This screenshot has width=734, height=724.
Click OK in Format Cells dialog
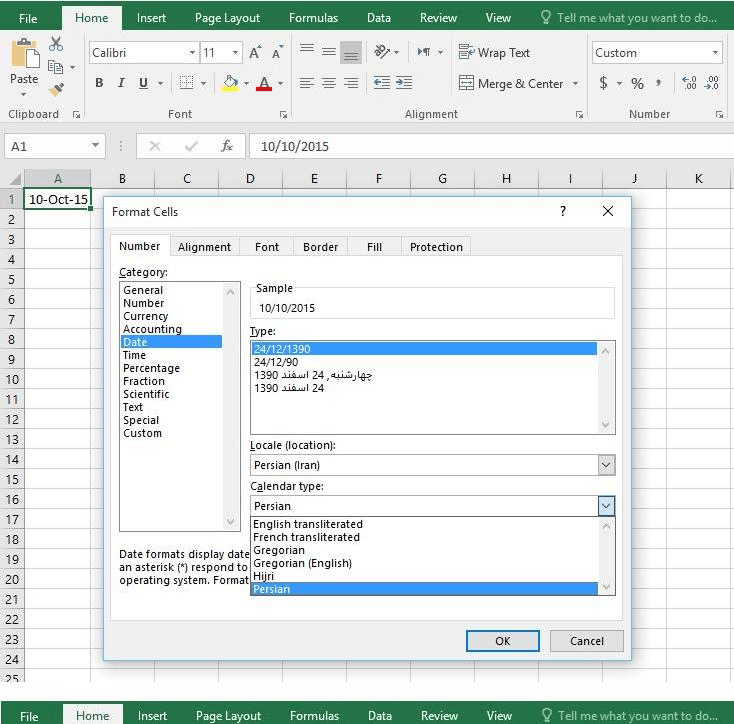click(x=503, y=641)
